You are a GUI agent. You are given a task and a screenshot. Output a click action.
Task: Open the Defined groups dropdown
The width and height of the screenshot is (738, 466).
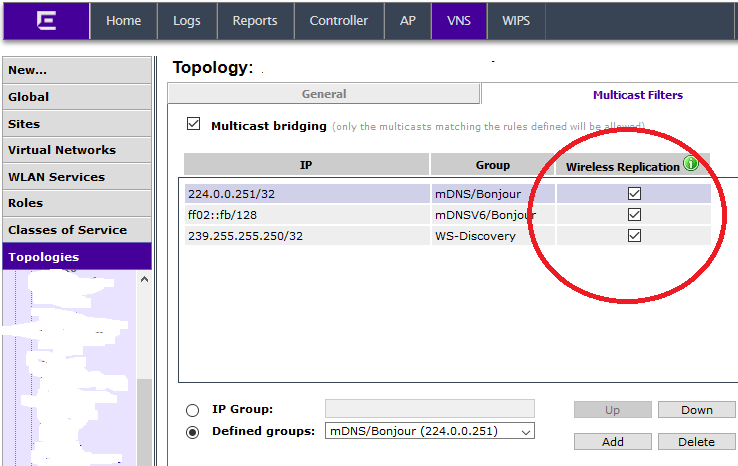[x=429, y=431]
